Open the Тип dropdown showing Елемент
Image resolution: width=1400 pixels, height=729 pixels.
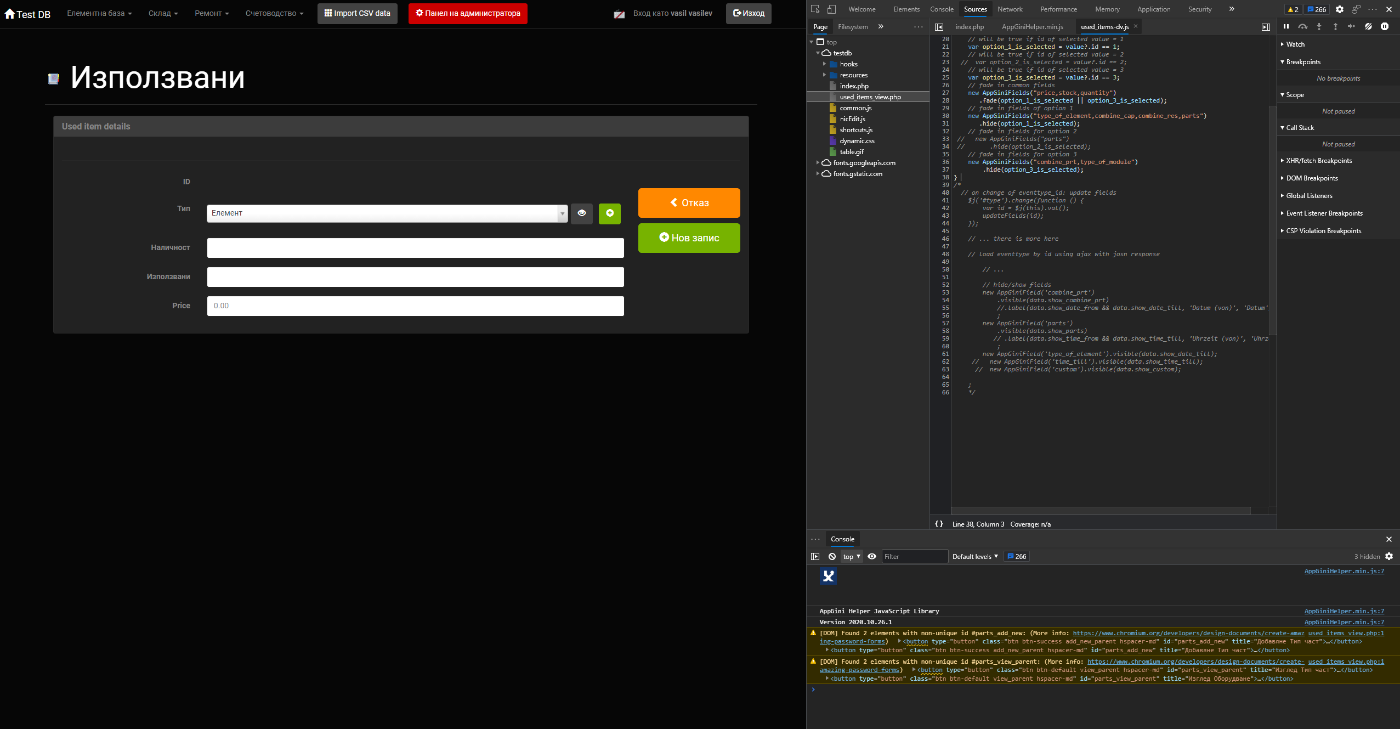[x=388, y=213]
